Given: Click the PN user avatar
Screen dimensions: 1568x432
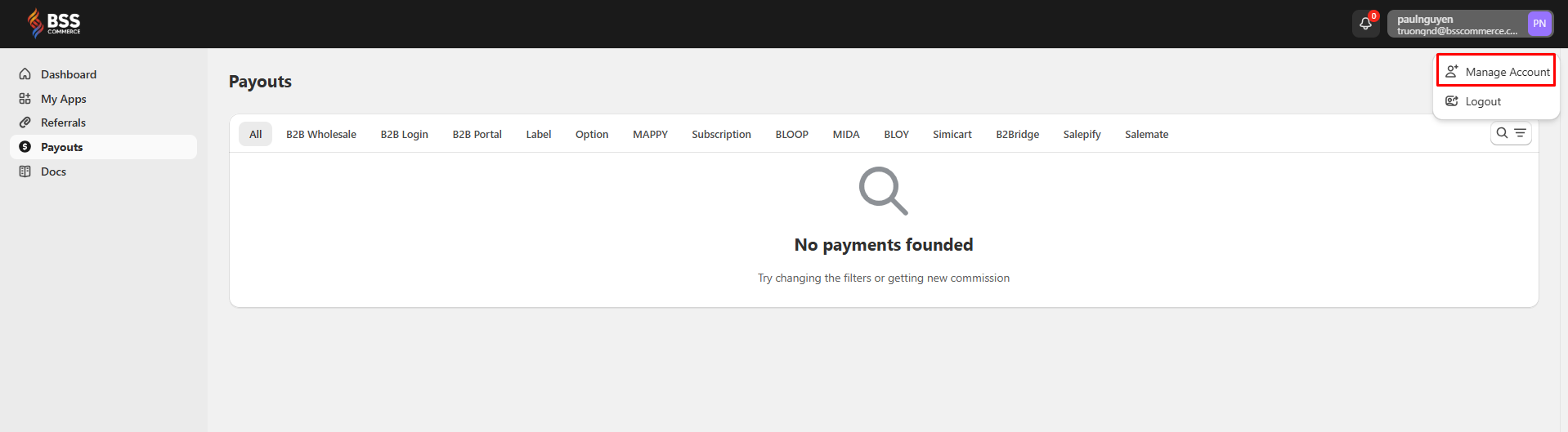Looking at the screenshot, I should pos(1539,24).
